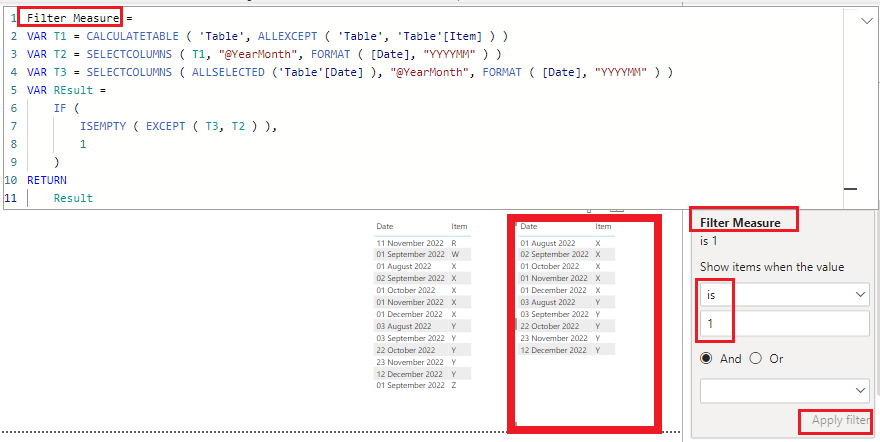Click the Item column header in left table
The width and height of the screenshot is (880, 442).
(x=459, y=227)
